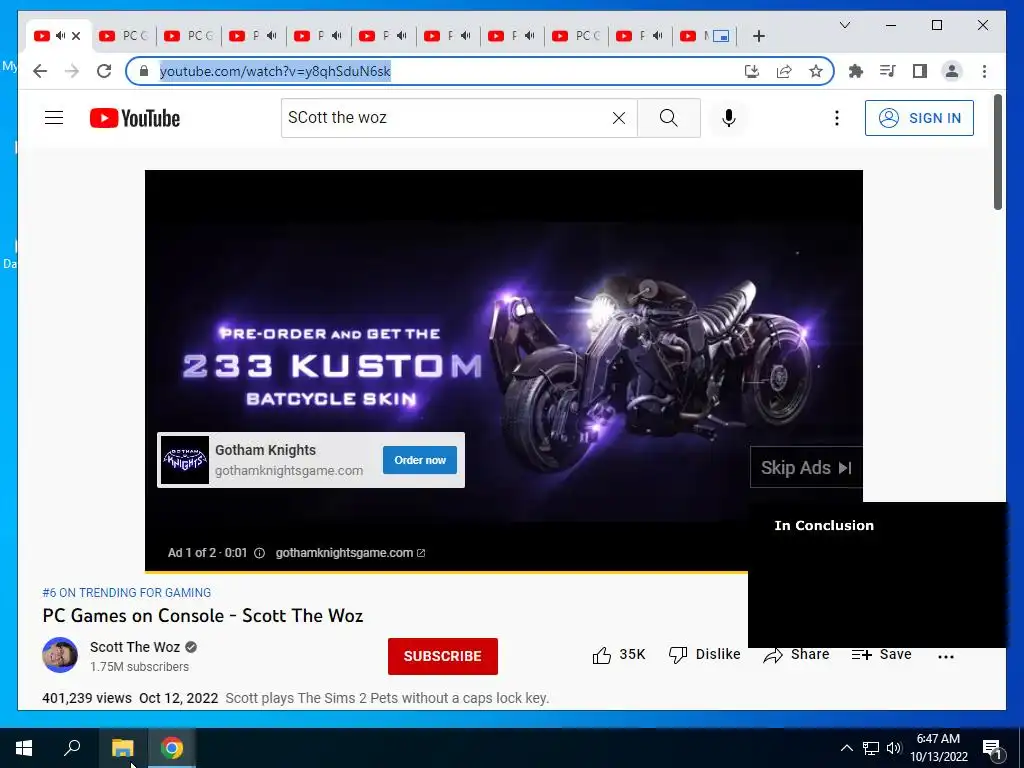Screen dimensions: 1024x768
Task: Click the magnifier search button
Action: click(x=668, y=118)
